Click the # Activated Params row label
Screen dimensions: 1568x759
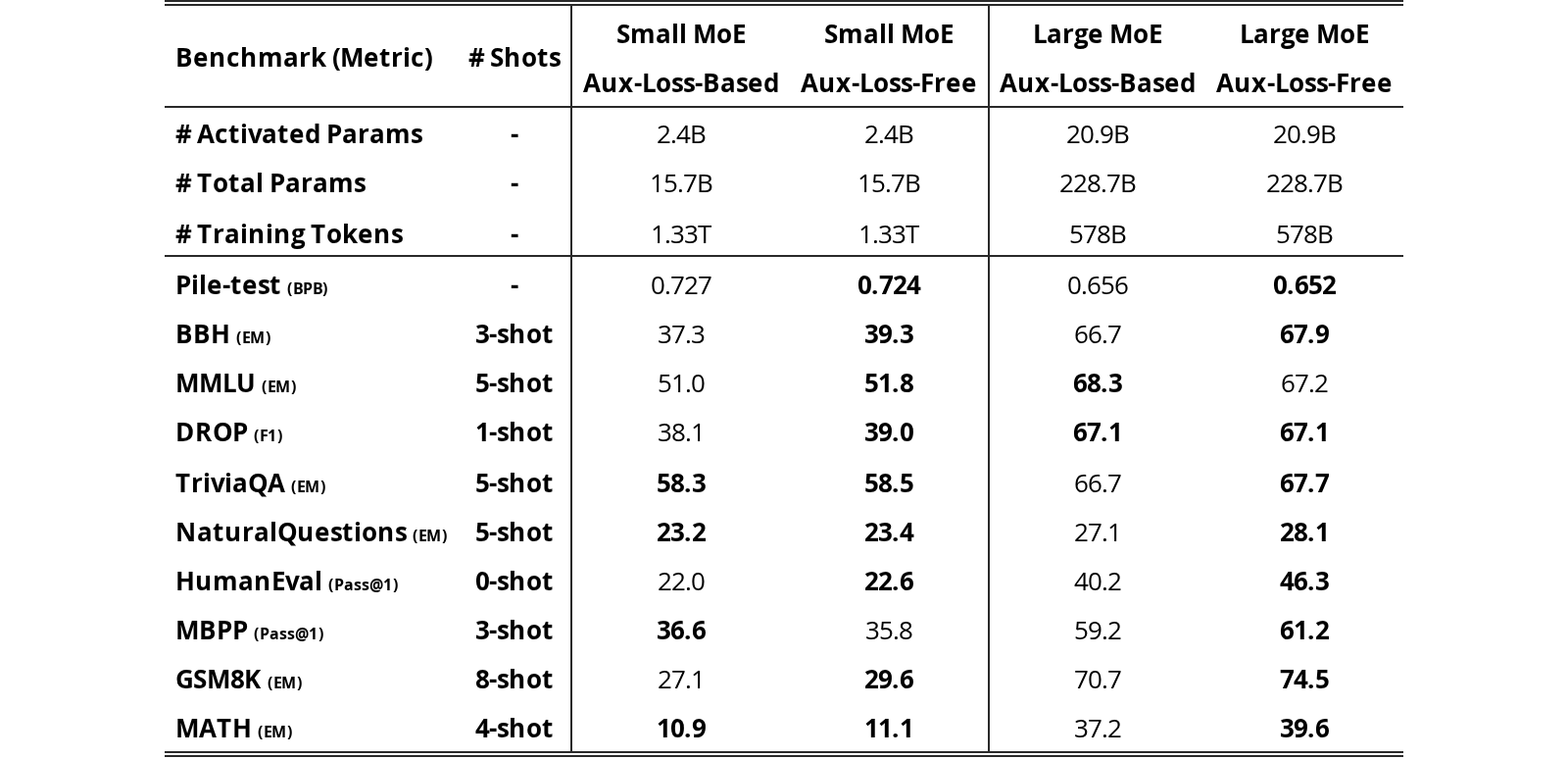(x=299, y=134)
